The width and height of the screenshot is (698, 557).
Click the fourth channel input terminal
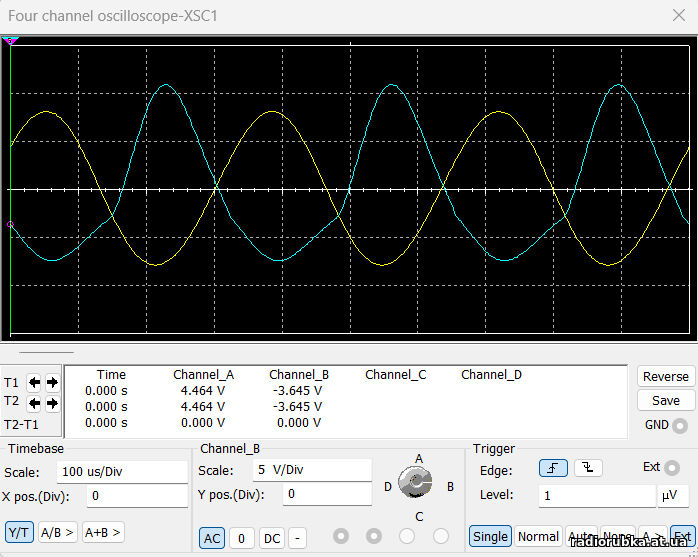(441, 536)
